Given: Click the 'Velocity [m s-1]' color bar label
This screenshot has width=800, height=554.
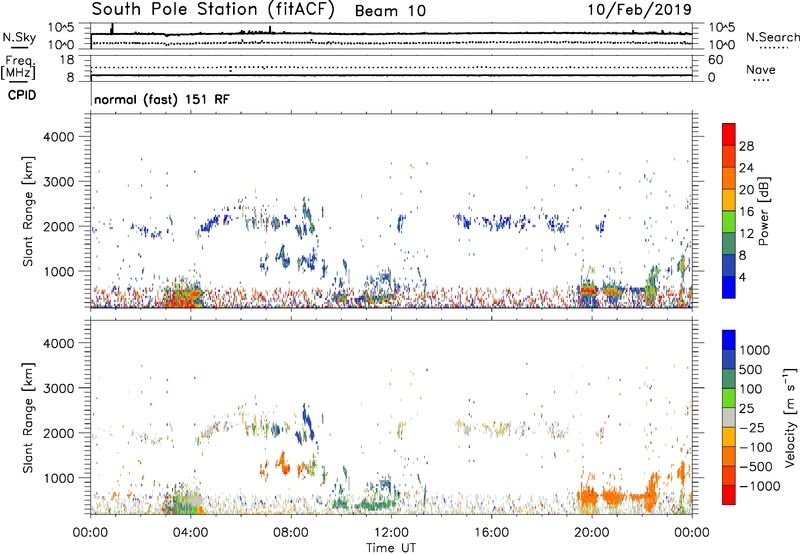Looking at the screenshot, I should click(790, 417).
